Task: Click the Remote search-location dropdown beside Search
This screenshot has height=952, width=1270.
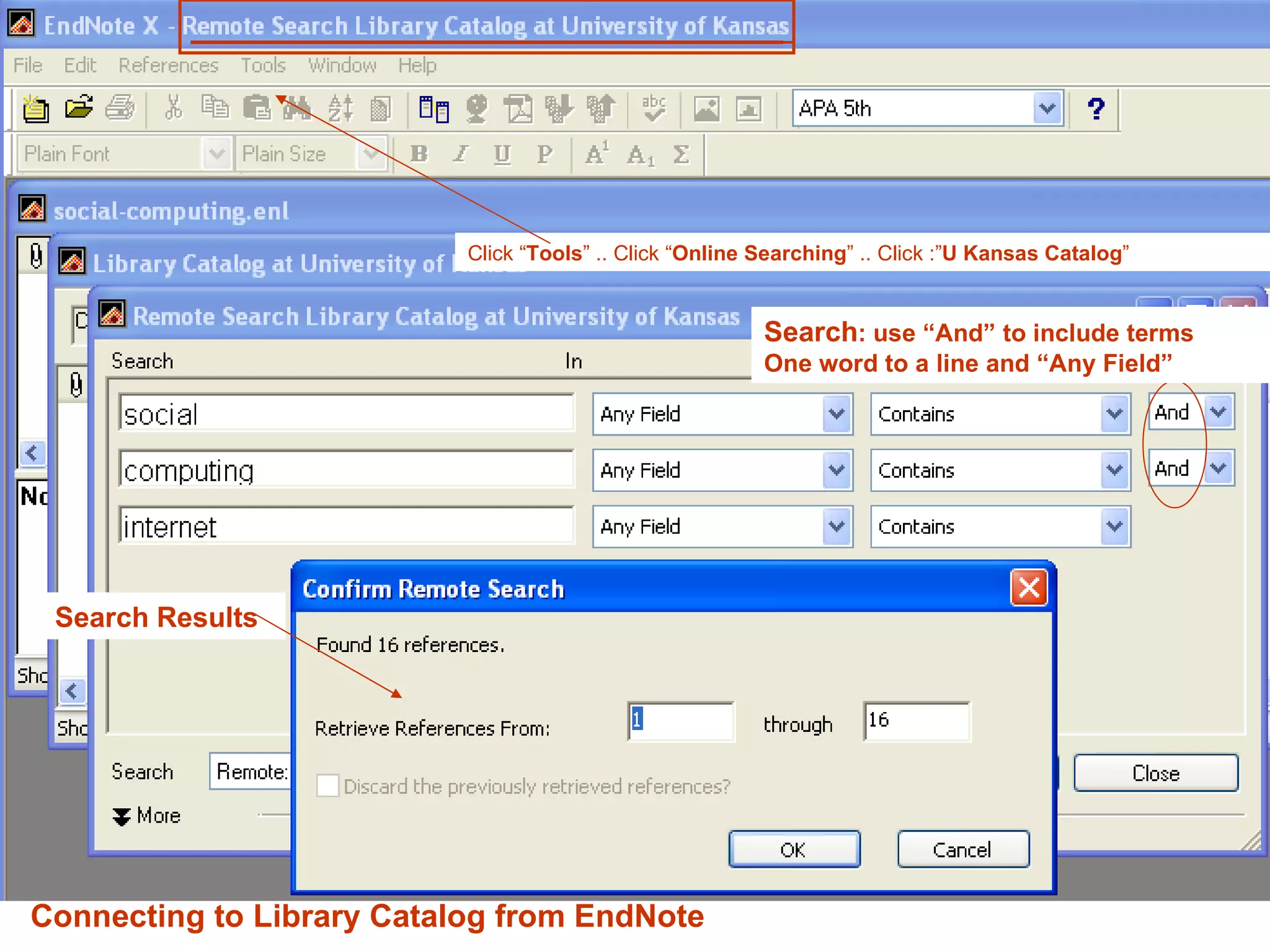Action: (251, 772)
